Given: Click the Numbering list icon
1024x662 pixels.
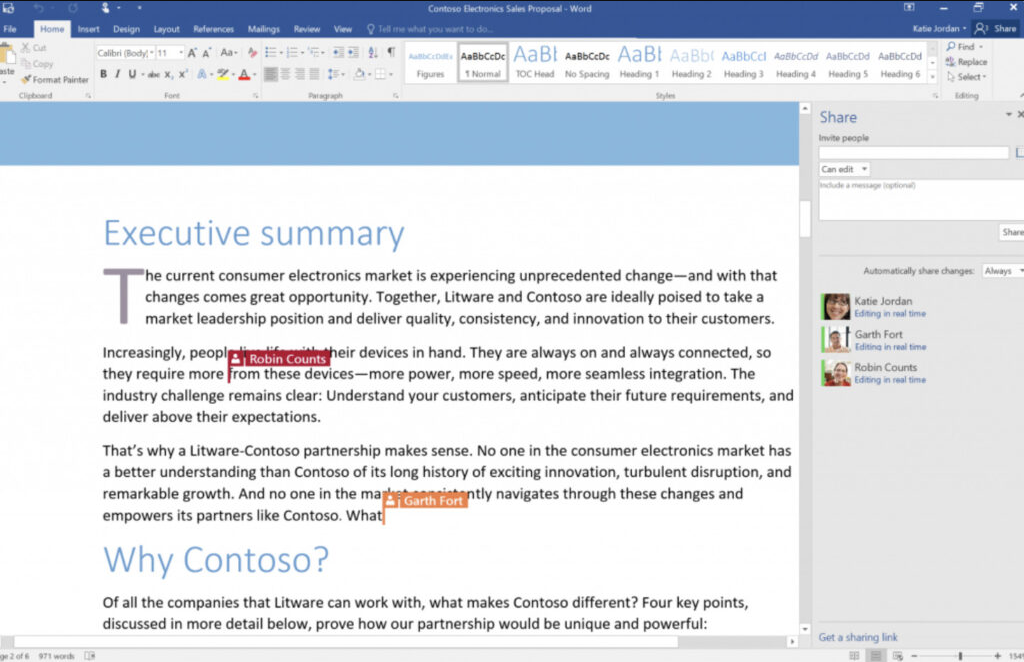Looking at the screenshot, I should 292,53.
